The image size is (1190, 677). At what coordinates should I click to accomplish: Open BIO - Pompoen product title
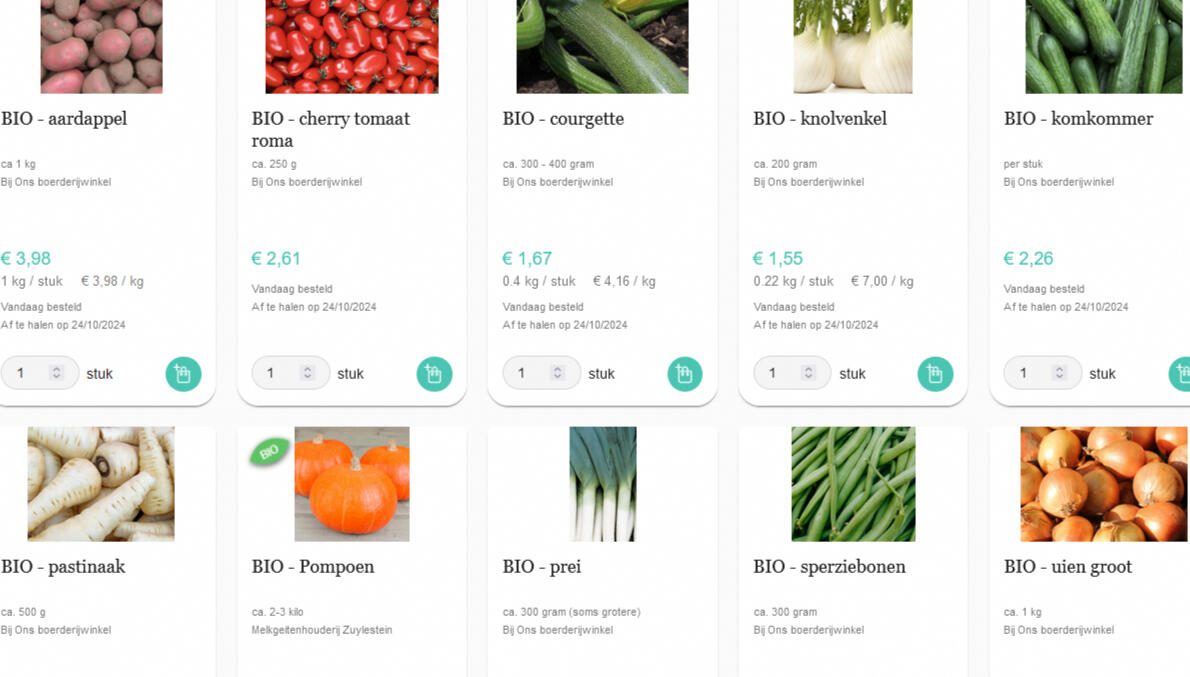pos(313,567)
